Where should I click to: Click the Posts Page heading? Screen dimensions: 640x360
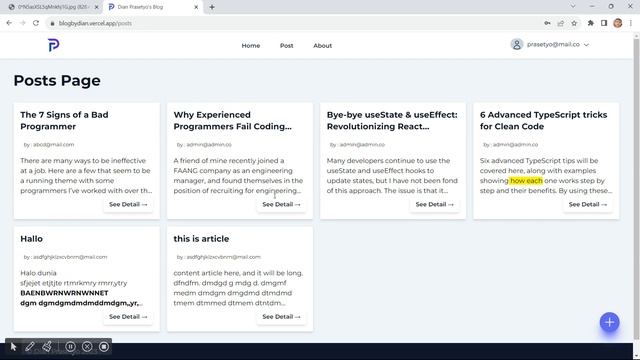point(57,80)
